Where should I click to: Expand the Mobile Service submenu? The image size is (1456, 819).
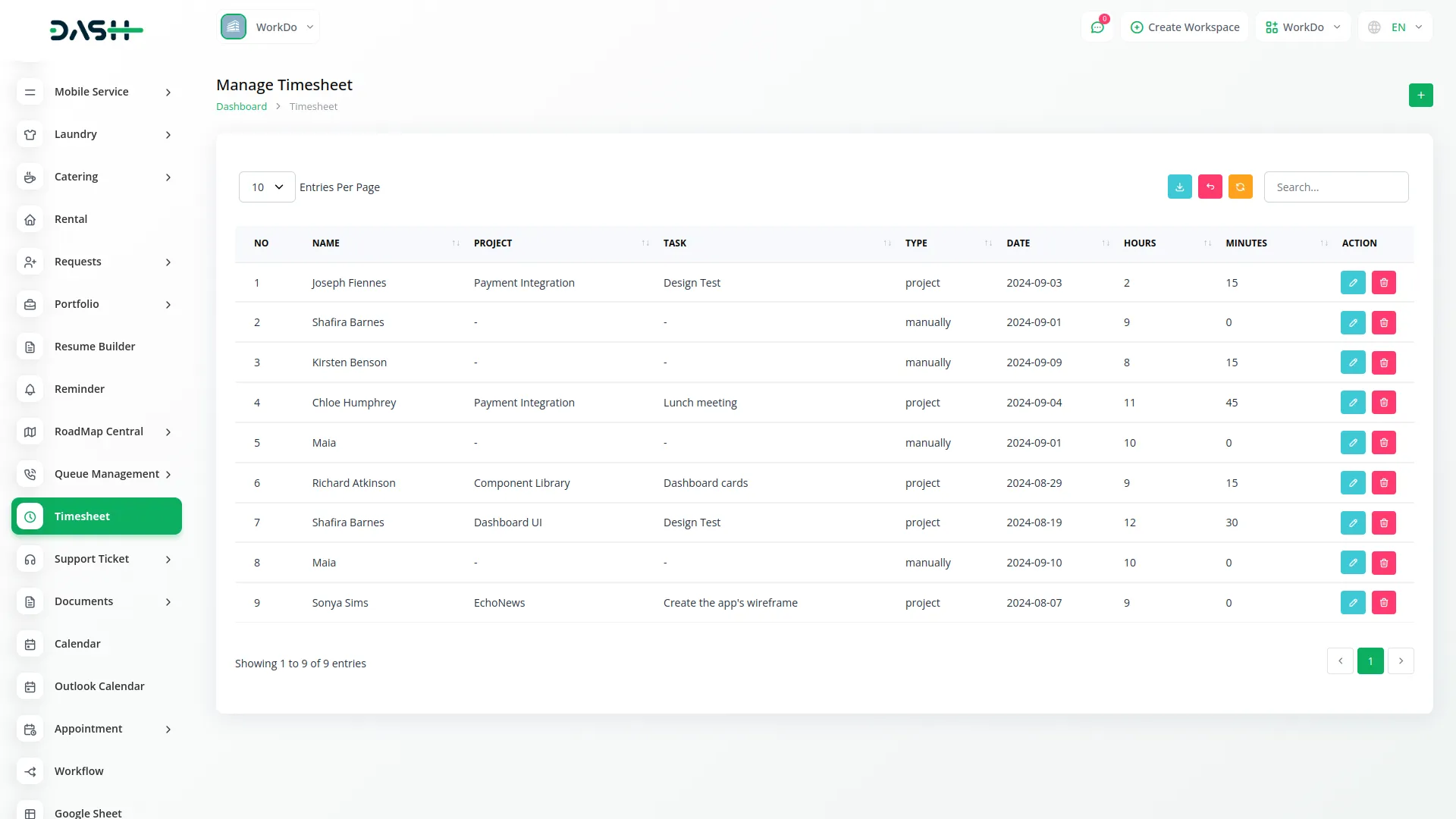(x=167, y=92)
